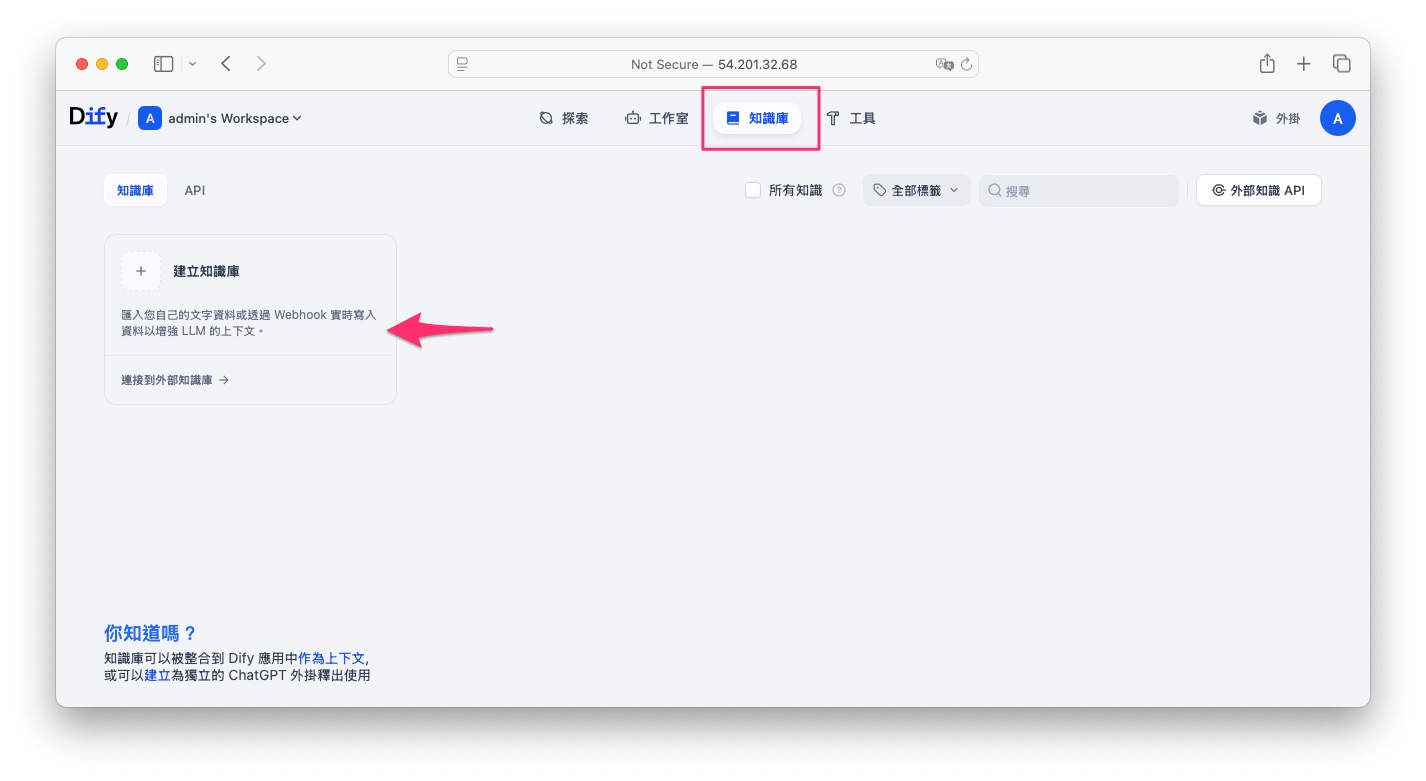Click the help icon beside 所有知識
The width and height of the screenshot is (1426, 781).
pyautogui.click(x=839, y=190)
